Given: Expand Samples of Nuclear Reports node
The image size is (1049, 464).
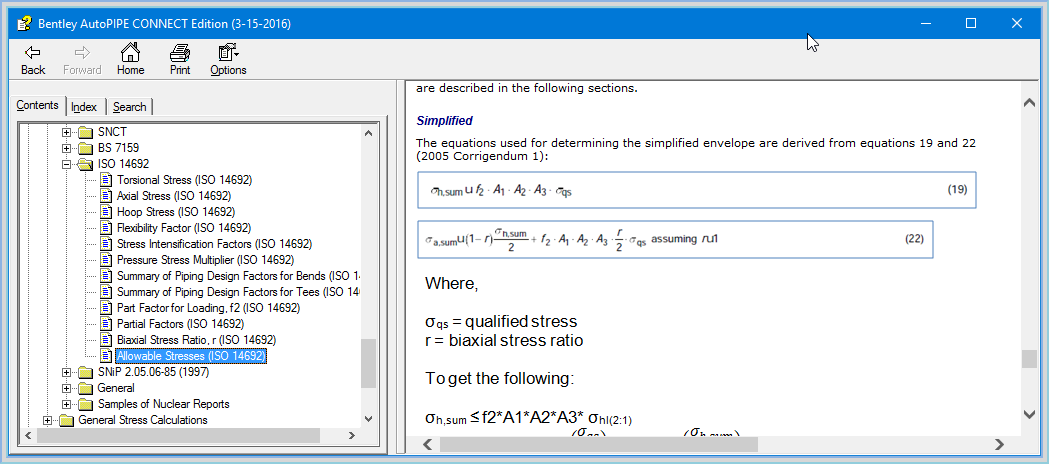Looking at the screenshot, I should click(x=66, y=404).
